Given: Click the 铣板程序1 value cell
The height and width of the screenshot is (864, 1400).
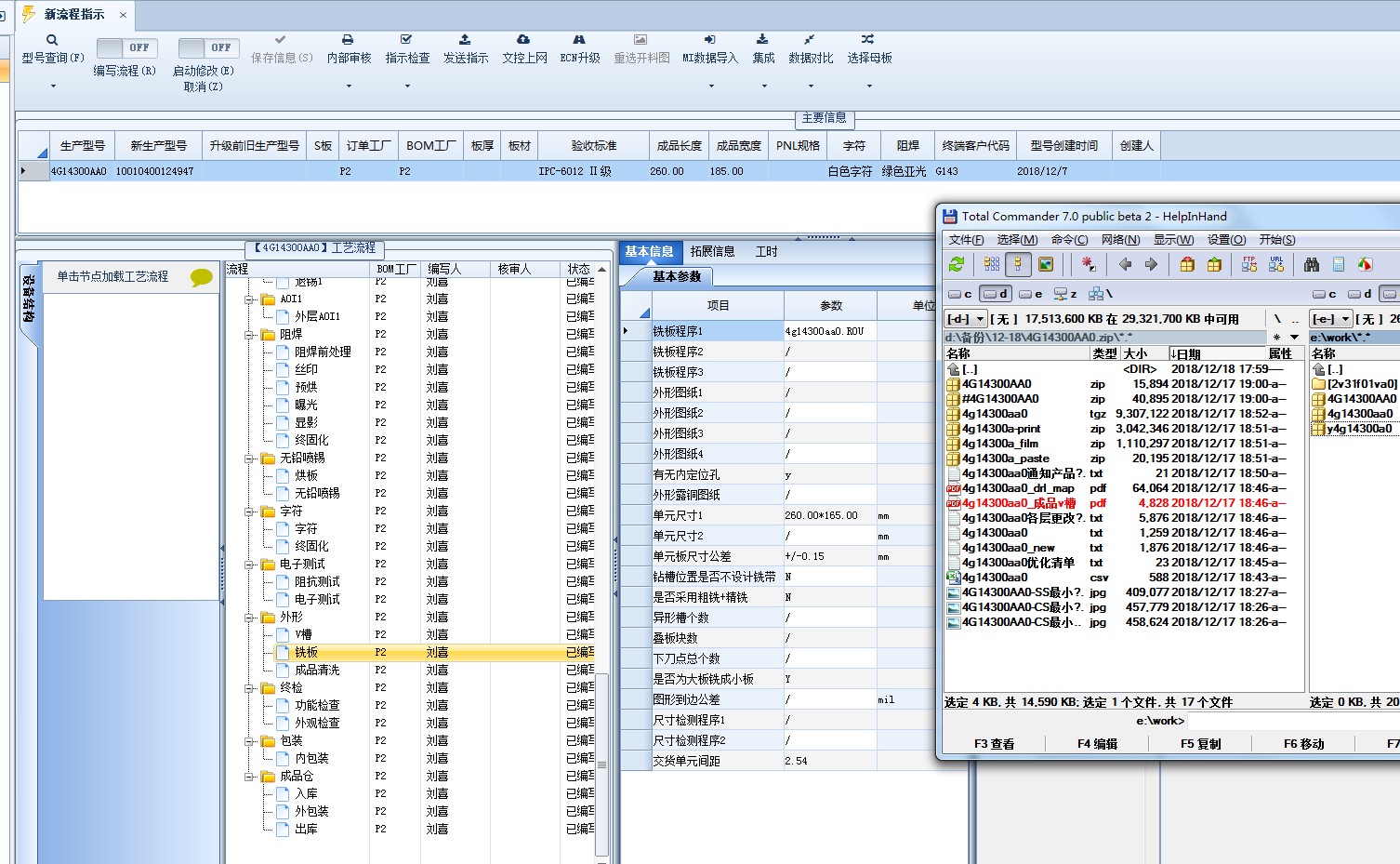Looking at the screenshot, I should pos(829,331).
